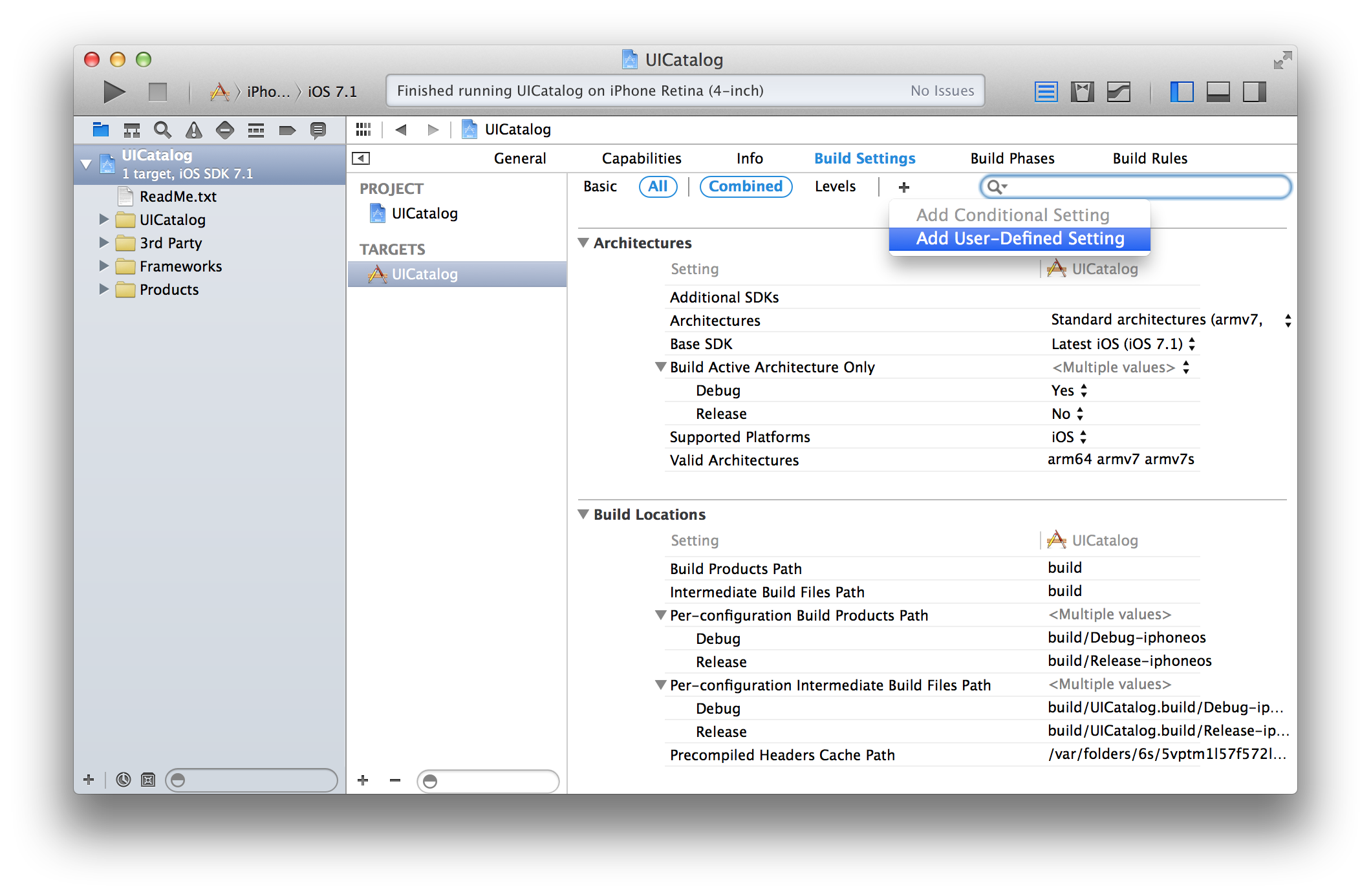Expand the Build Locations section

(x=585, y=514)
